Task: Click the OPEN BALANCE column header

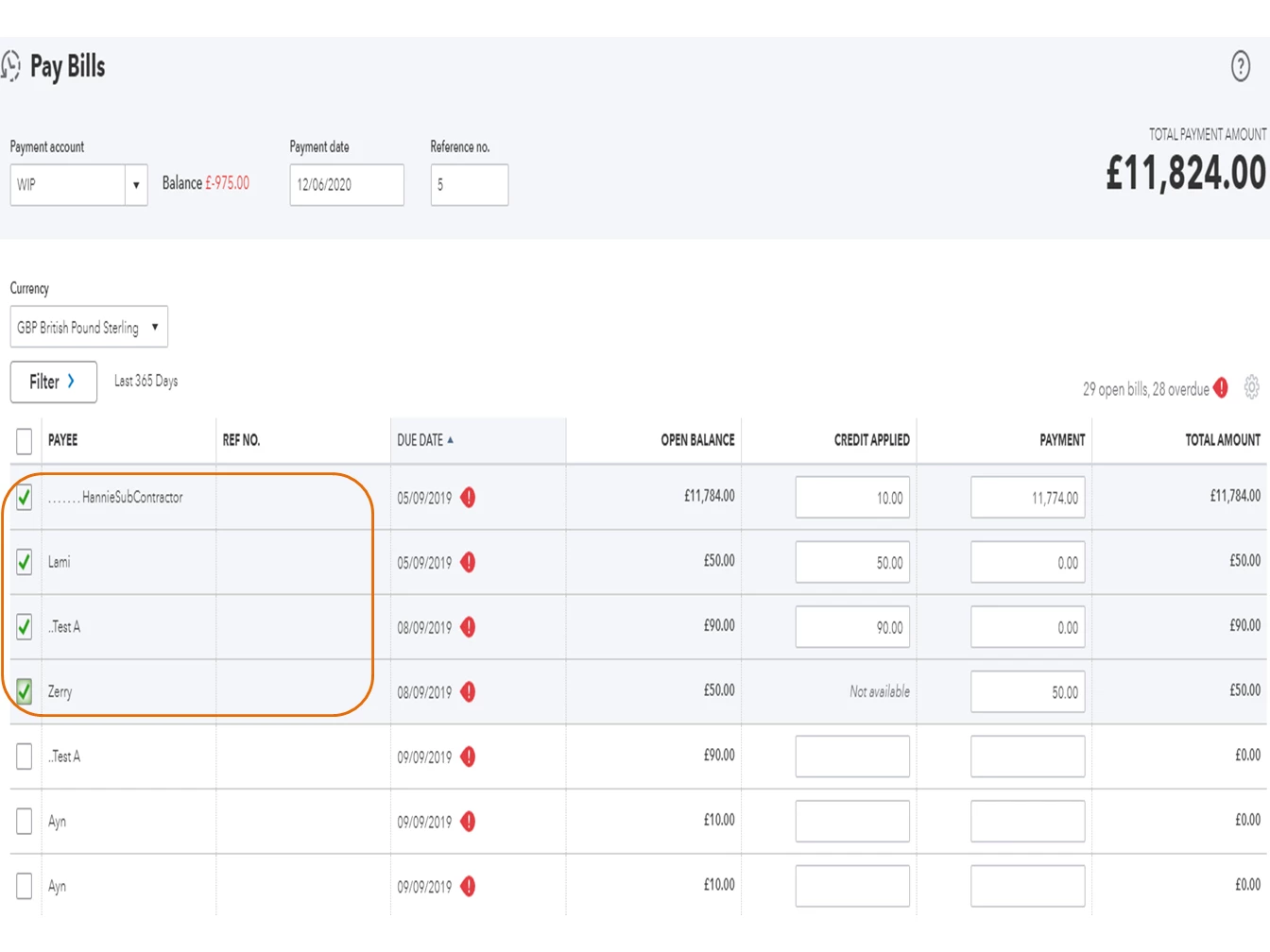Action: pos(697,440)
